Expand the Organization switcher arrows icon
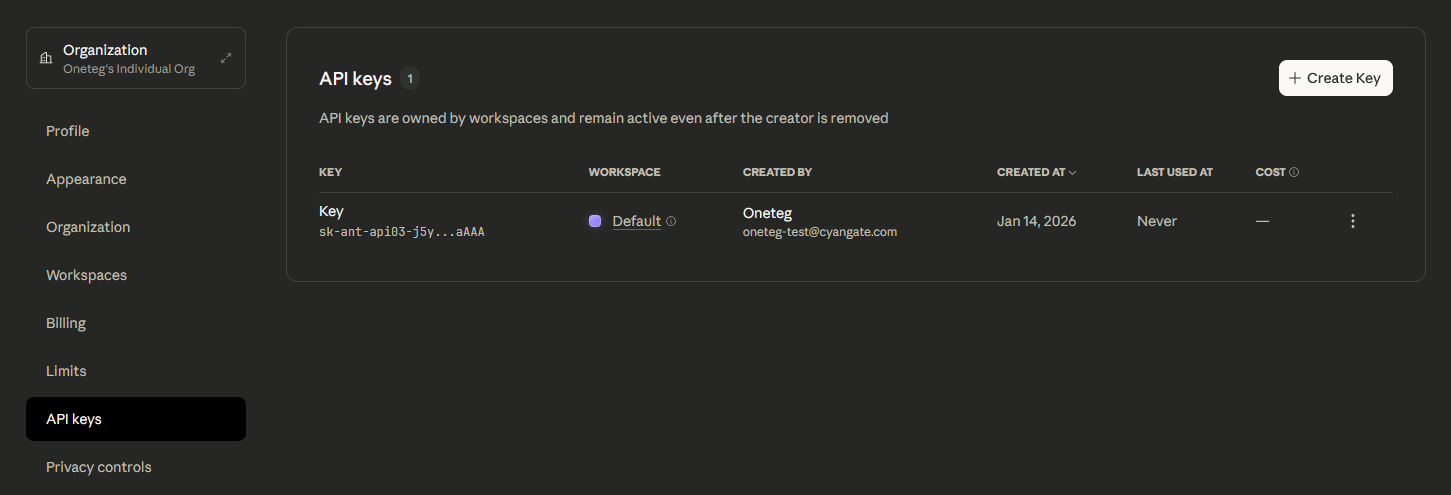The width and height of the screenshot is (1451, 495). click(x=226, y=59)
